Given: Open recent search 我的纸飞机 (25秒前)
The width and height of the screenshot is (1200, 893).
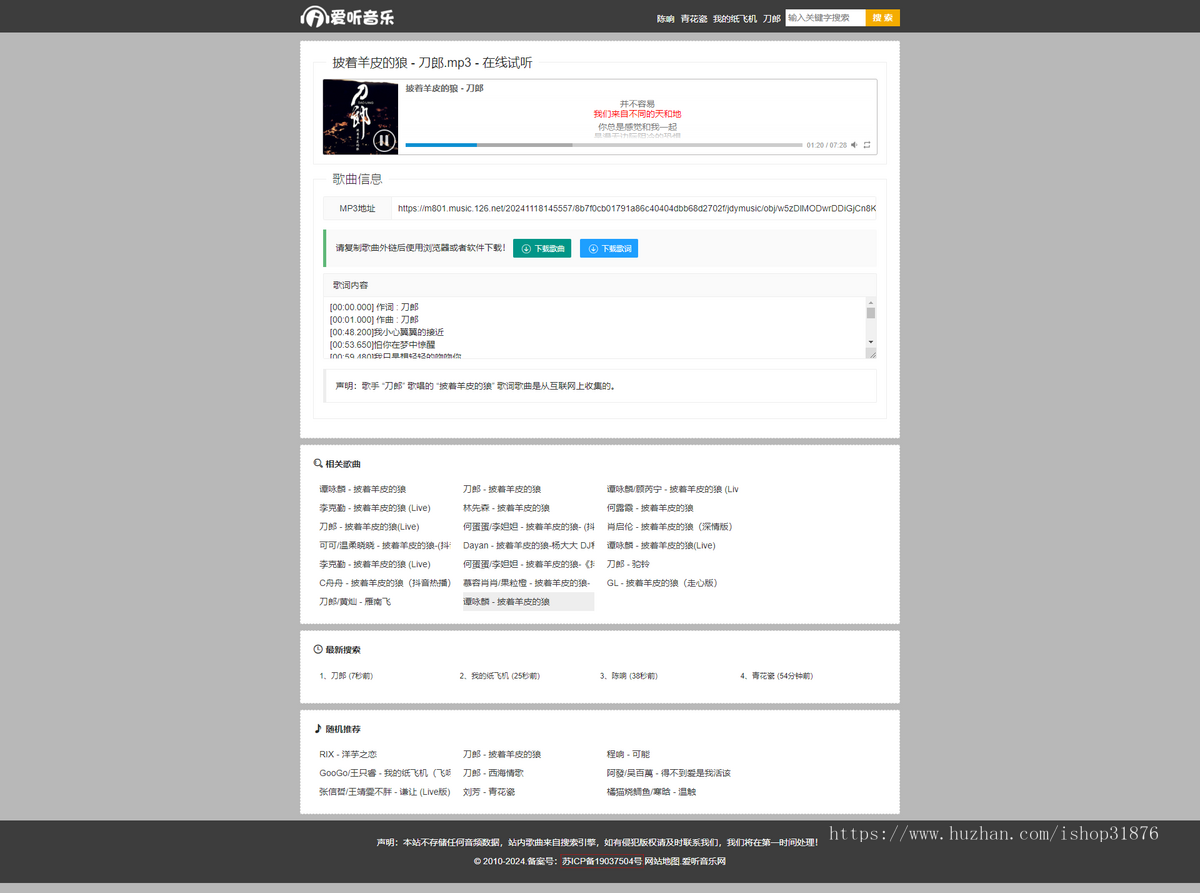Looking at the screenshot, I should 499,676.
